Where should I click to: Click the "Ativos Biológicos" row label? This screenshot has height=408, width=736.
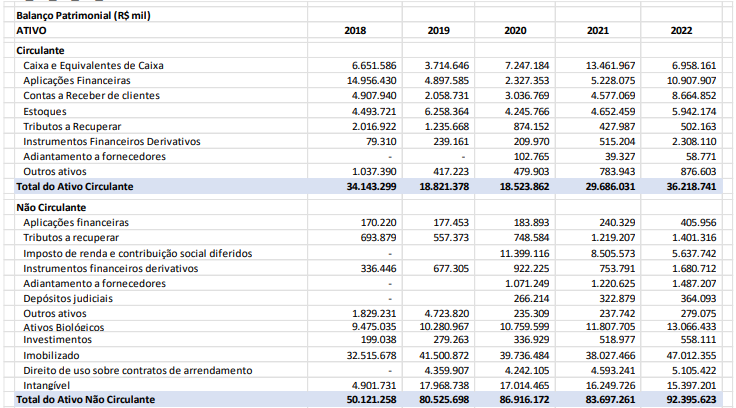62,326
